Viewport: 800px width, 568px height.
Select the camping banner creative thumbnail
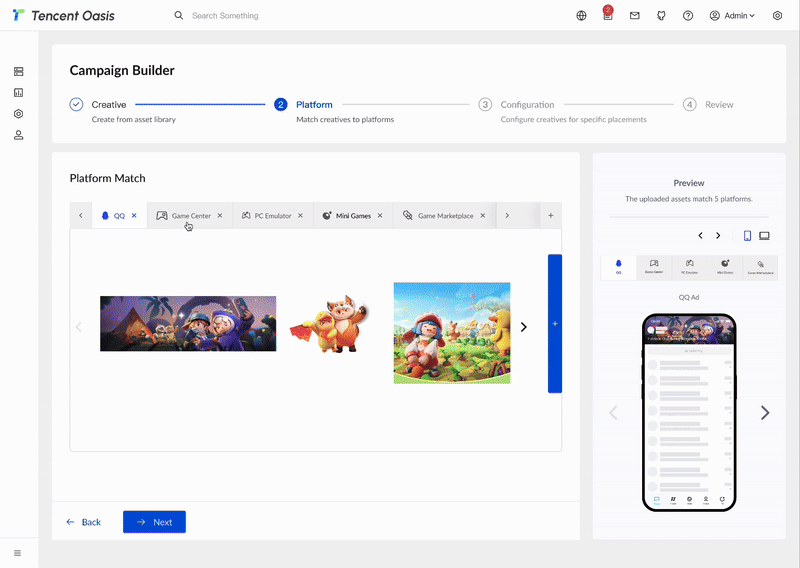188,324
